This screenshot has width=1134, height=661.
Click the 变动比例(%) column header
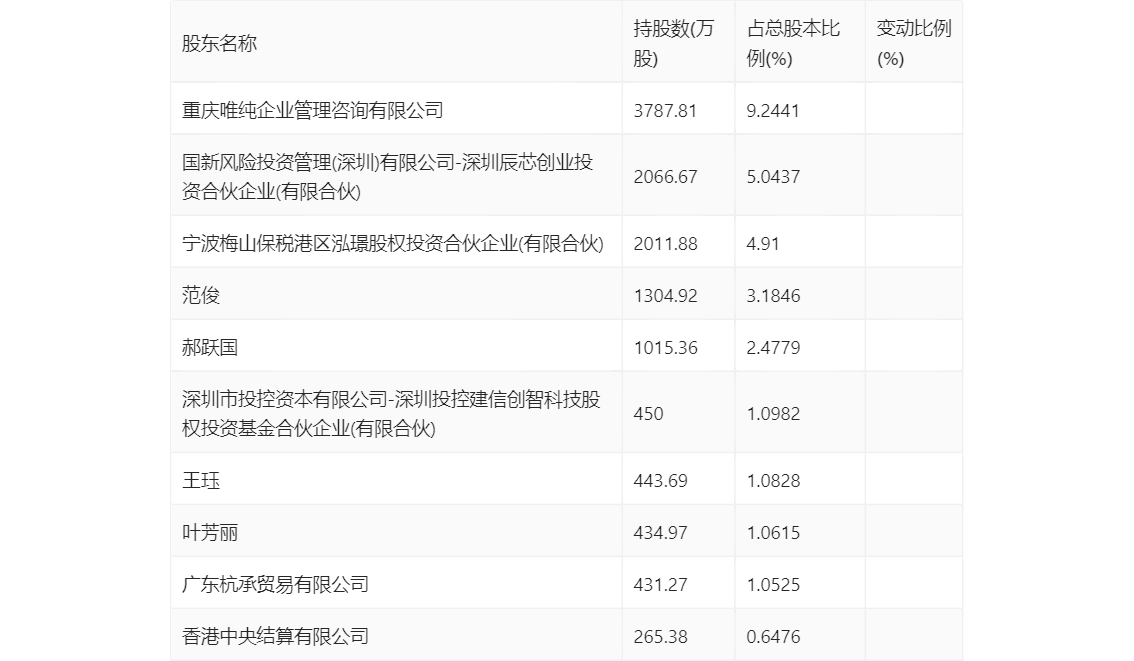pyautogui.click(x=913, y=43)
